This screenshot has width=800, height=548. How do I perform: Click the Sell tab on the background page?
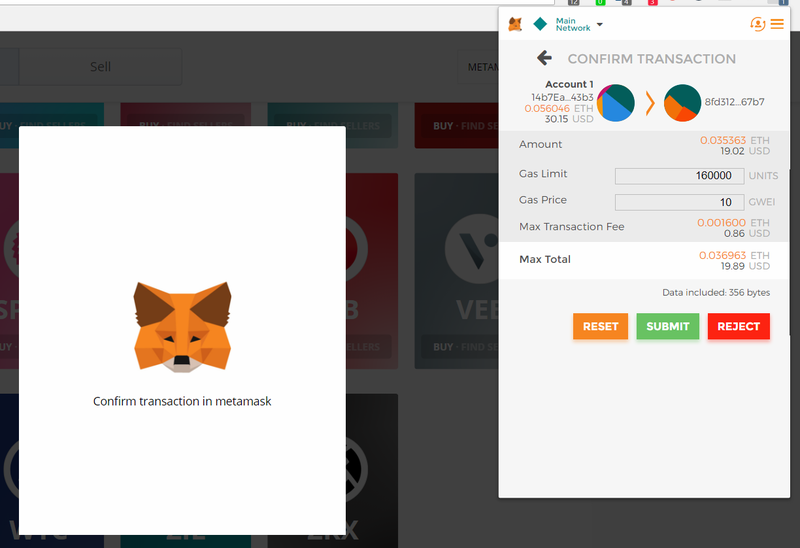tap(101, 67)
